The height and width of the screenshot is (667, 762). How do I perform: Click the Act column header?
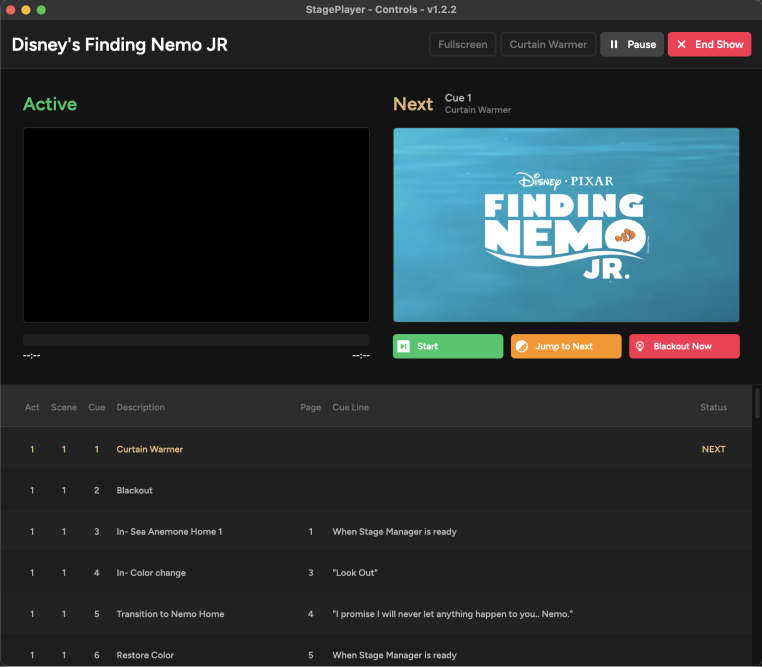(x=32, y=407)
